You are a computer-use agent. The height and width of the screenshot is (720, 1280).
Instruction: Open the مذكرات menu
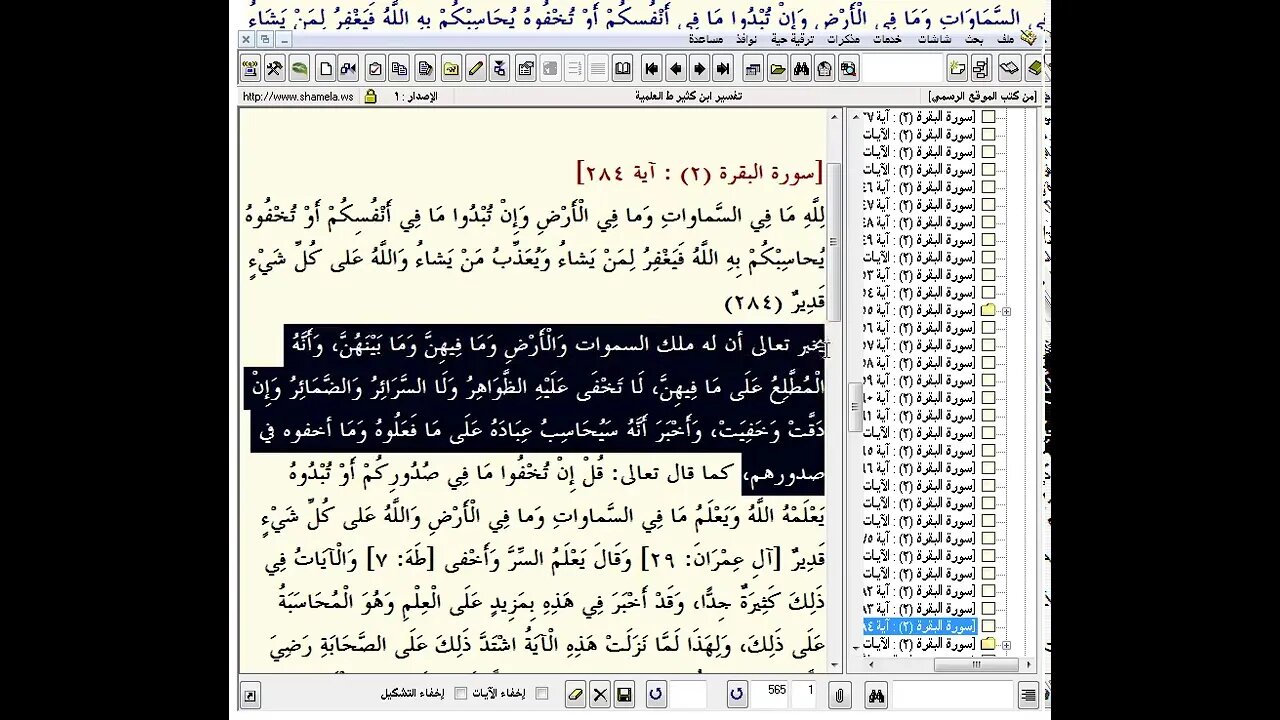pyautogui.click(x=843, y=39)
